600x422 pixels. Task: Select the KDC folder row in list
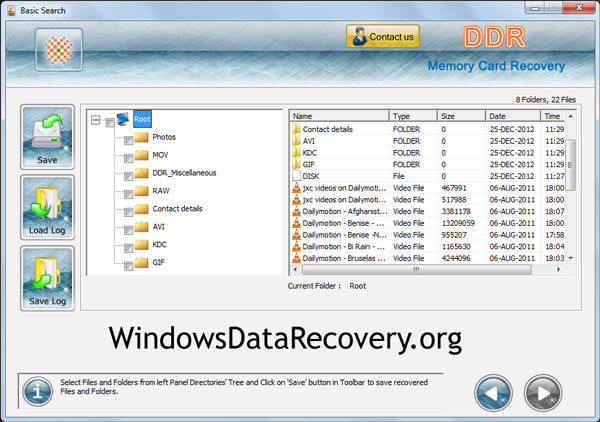coord(428,153)
